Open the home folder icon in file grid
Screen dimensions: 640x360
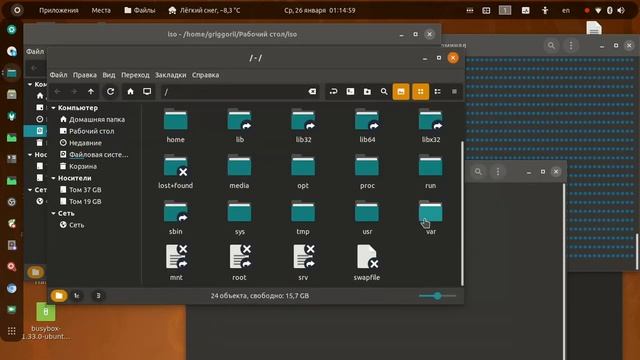point(176,121)
